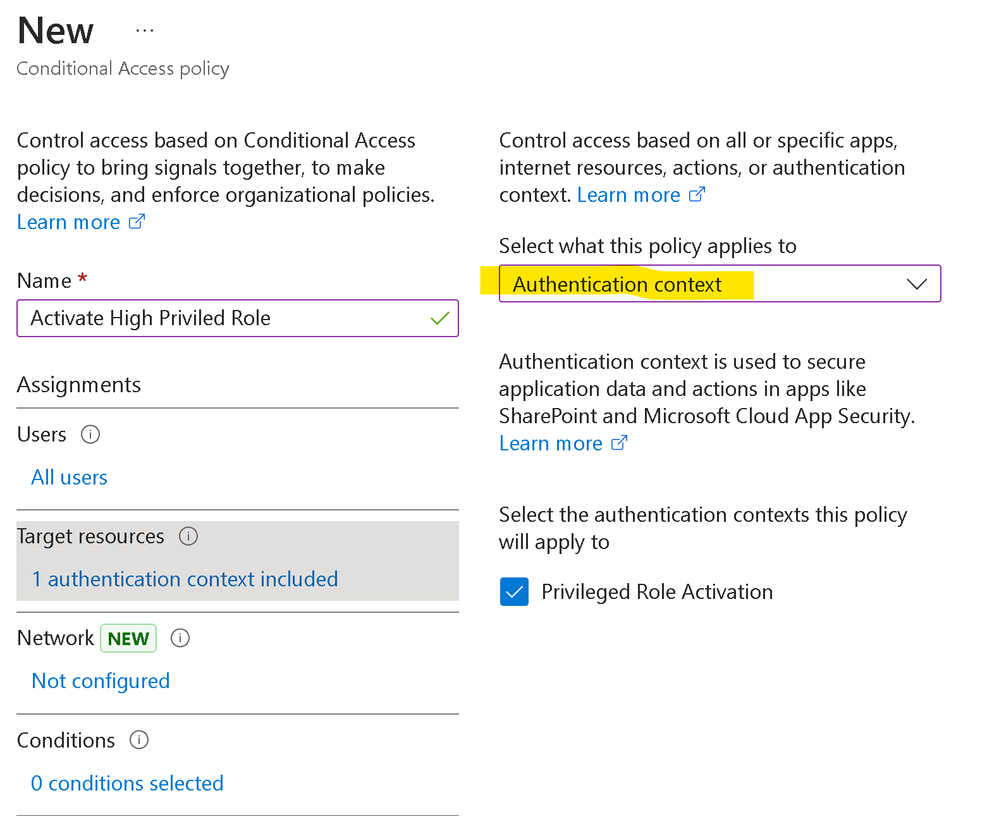The image size is (999, 816).
Task: Open 0 conditions selected link
Action: [127, 783]
